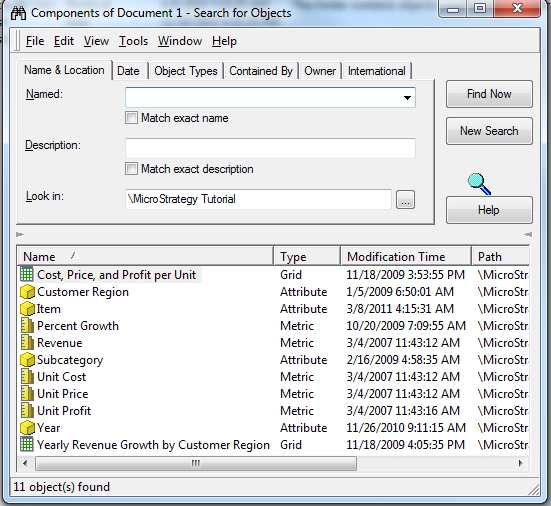Click the attribute icon next to Year
Screen dimensions: 551x506
coord(27,428)
